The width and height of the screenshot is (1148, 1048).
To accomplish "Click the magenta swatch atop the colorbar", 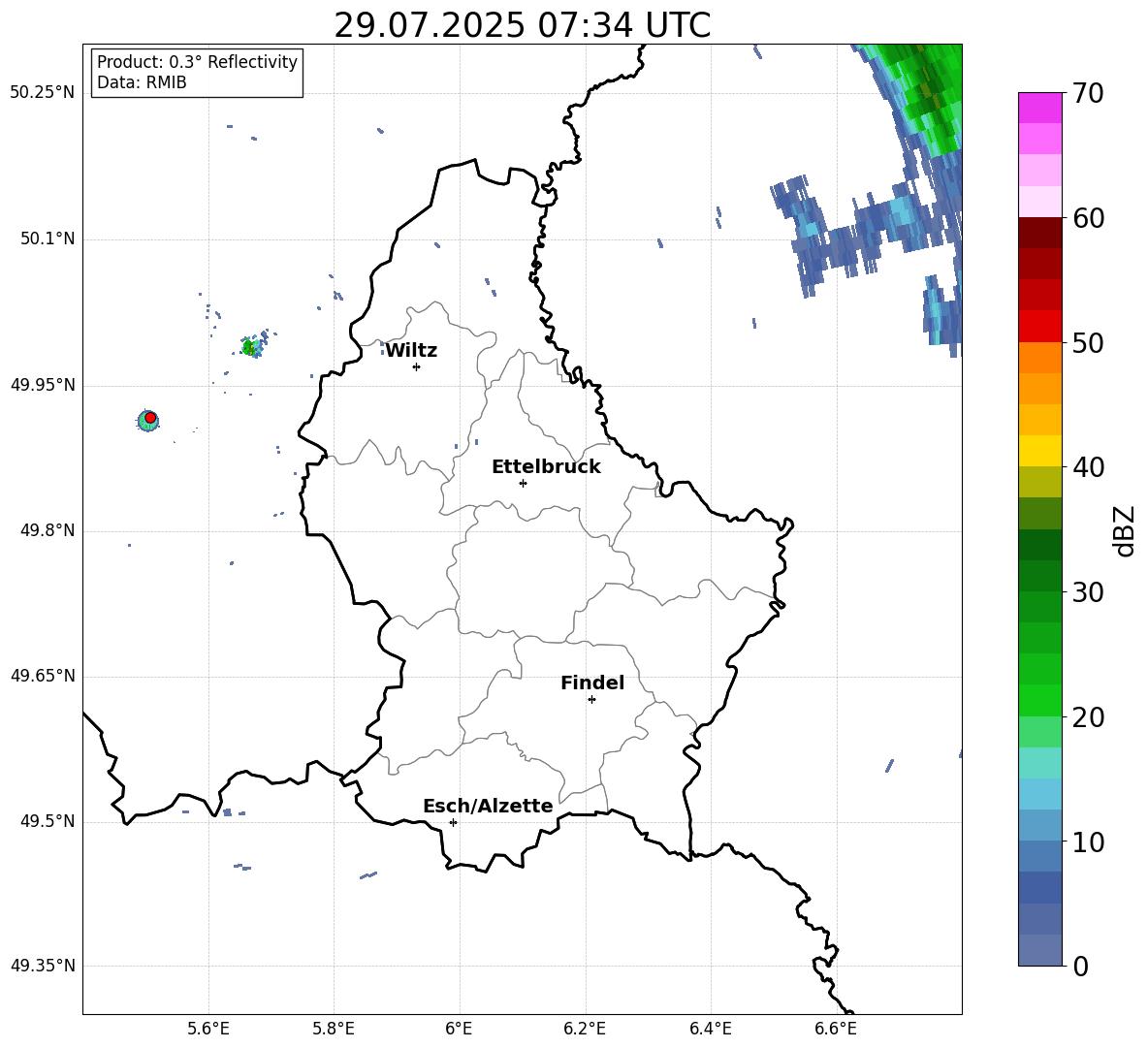I will click(x=1039, y=108).
